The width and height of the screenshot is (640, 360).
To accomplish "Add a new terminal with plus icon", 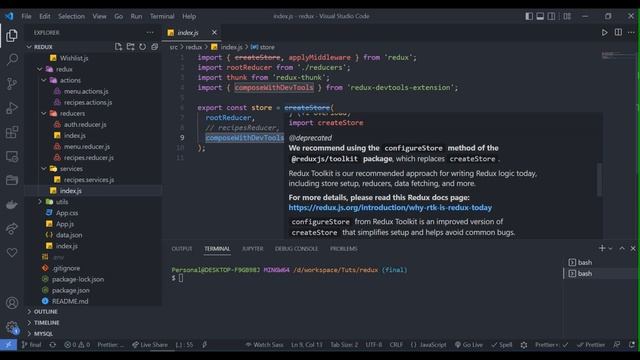I will tap(602, 248).
